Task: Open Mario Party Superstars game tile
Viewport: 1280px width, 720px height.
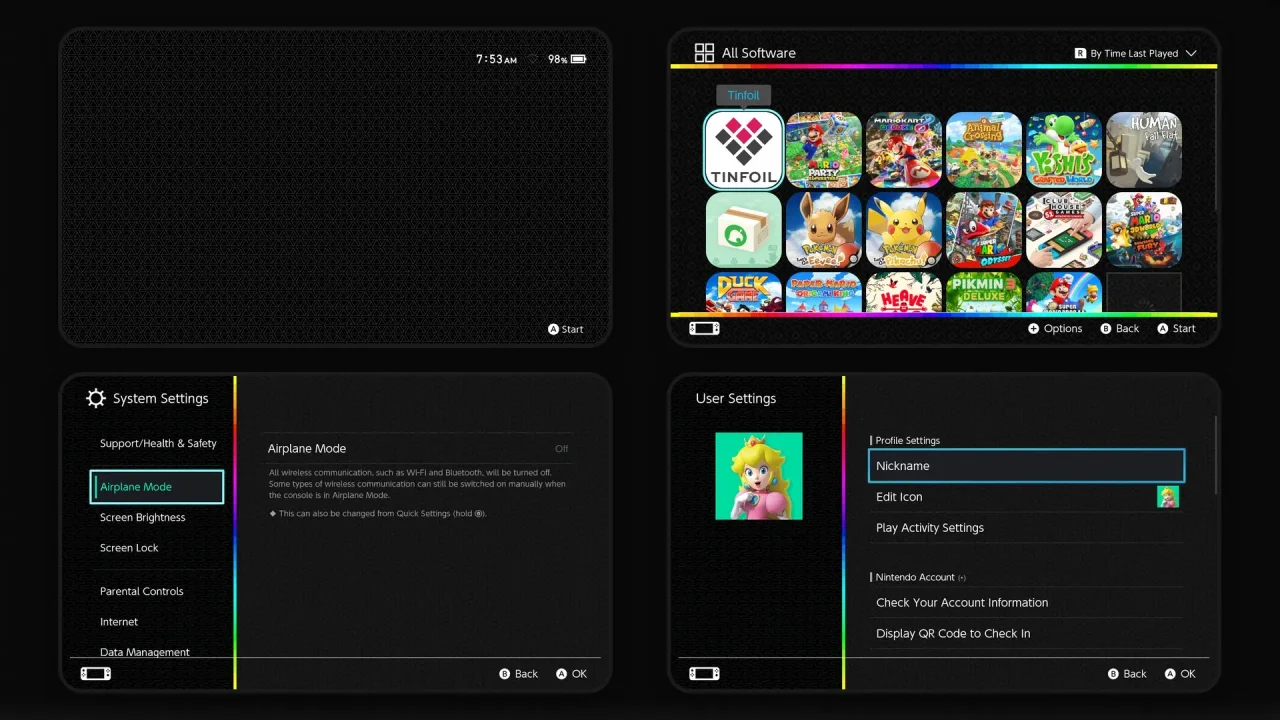Action: [824, 150]
